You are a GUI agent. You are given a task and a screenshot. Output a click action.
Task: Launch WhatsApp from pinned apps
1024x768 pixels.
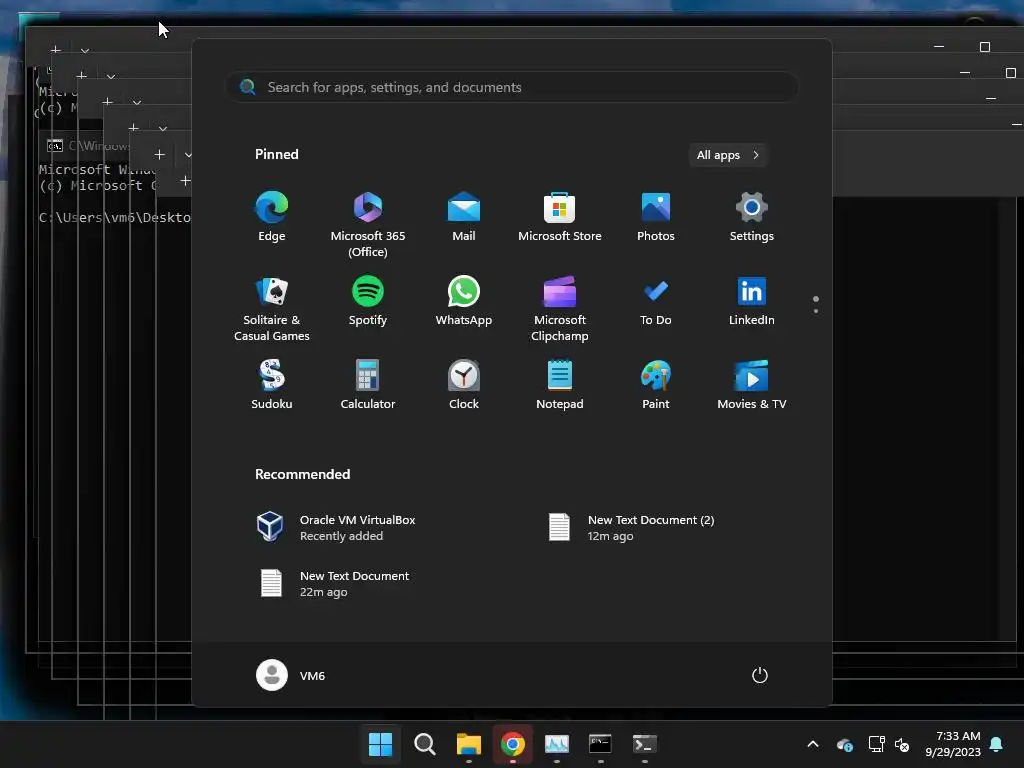(464, 301)
